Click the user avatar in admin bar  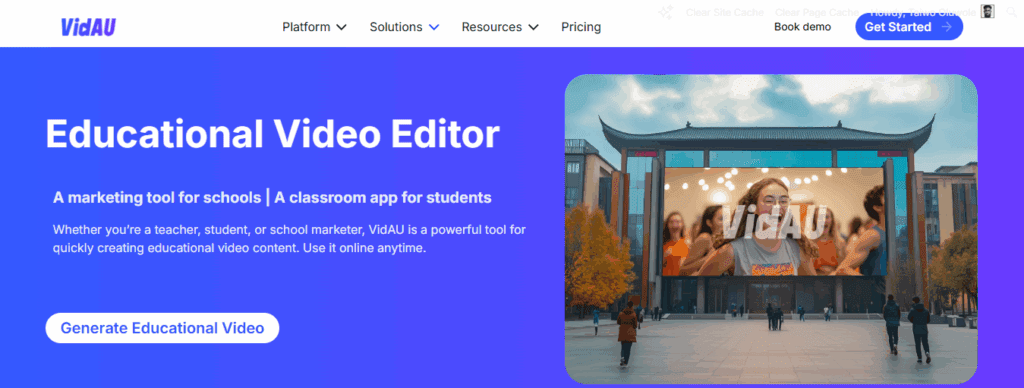tap(987, 11)
